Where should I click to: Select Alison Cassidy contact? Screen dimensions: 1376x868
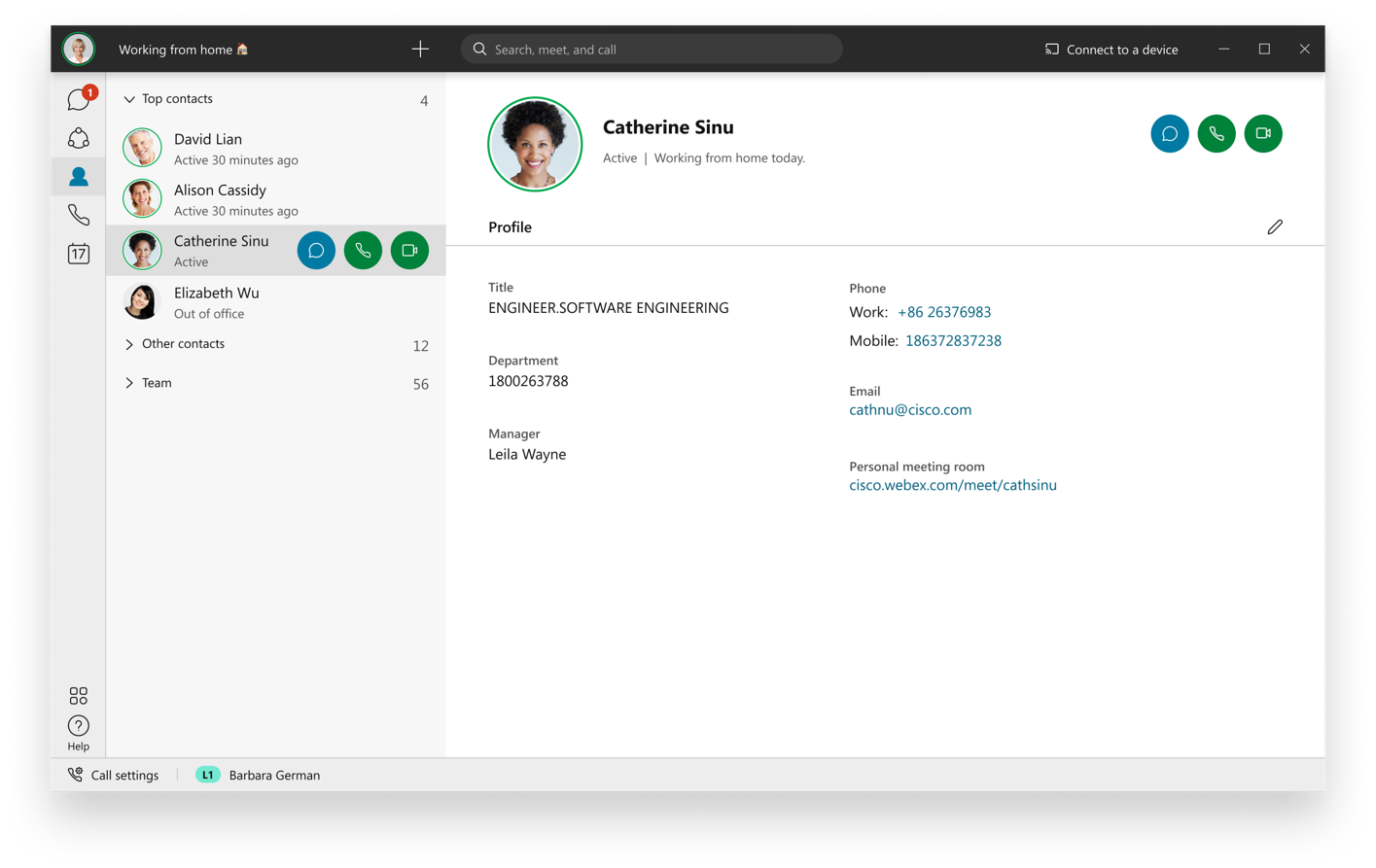point(276,199)
